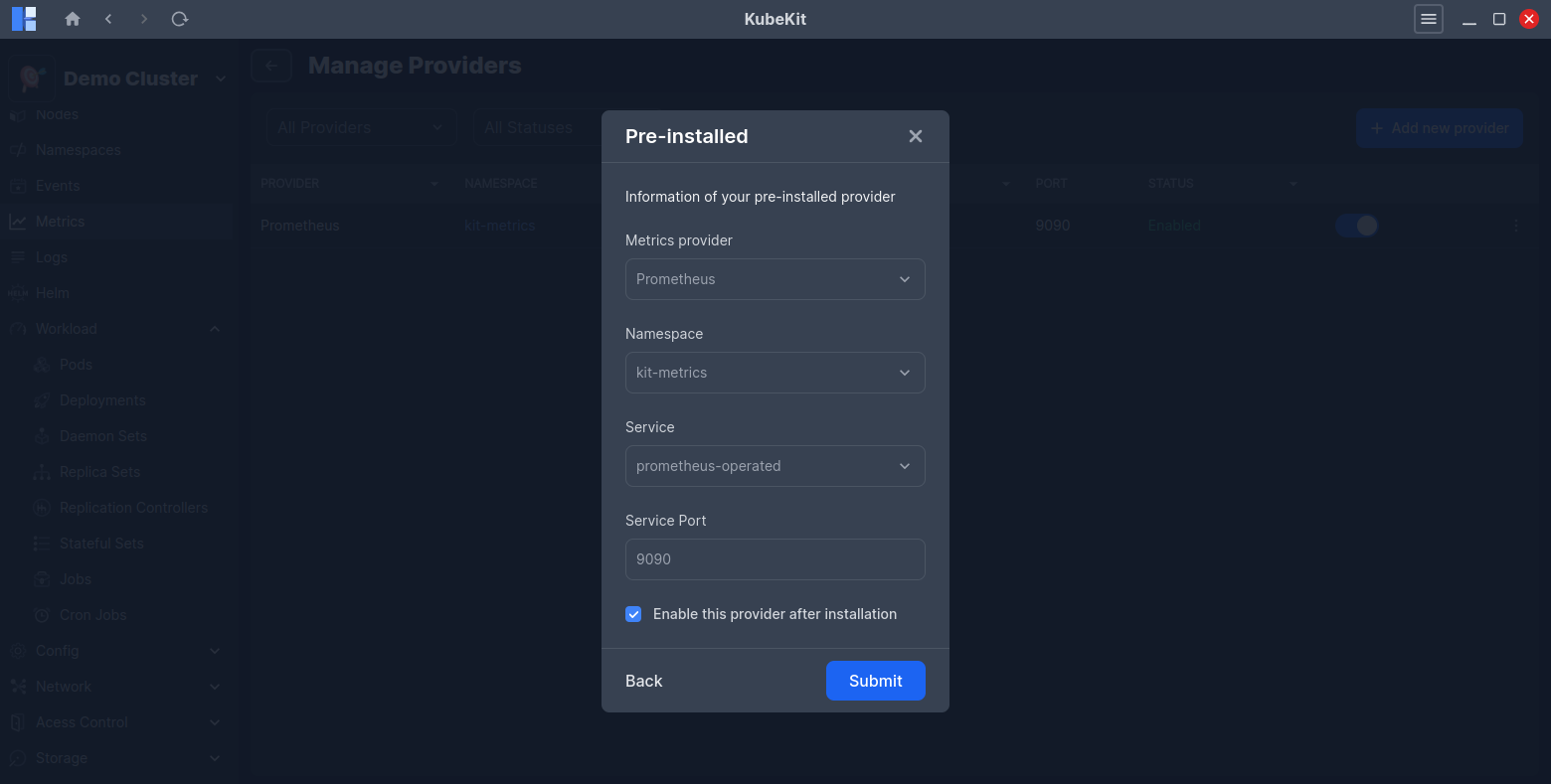This screenshot has width=1551, height=784.
Task: Open the Namespaces section from sidebar
Action: pos(18,149)
